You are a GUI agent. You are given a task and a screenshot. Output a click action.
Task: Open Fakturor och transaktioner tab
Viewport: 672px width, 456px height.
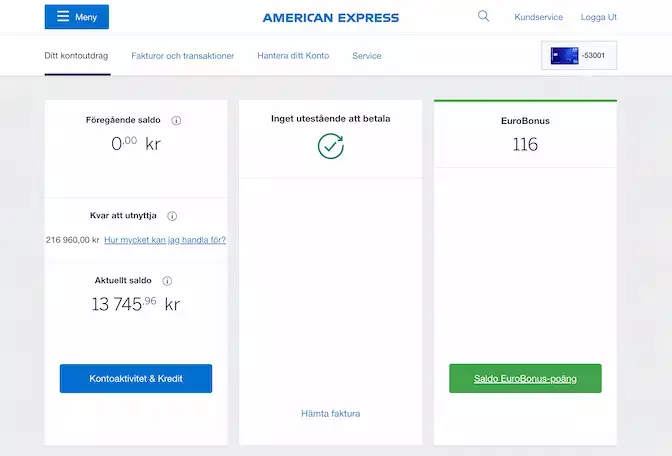(x=182, y=56)
